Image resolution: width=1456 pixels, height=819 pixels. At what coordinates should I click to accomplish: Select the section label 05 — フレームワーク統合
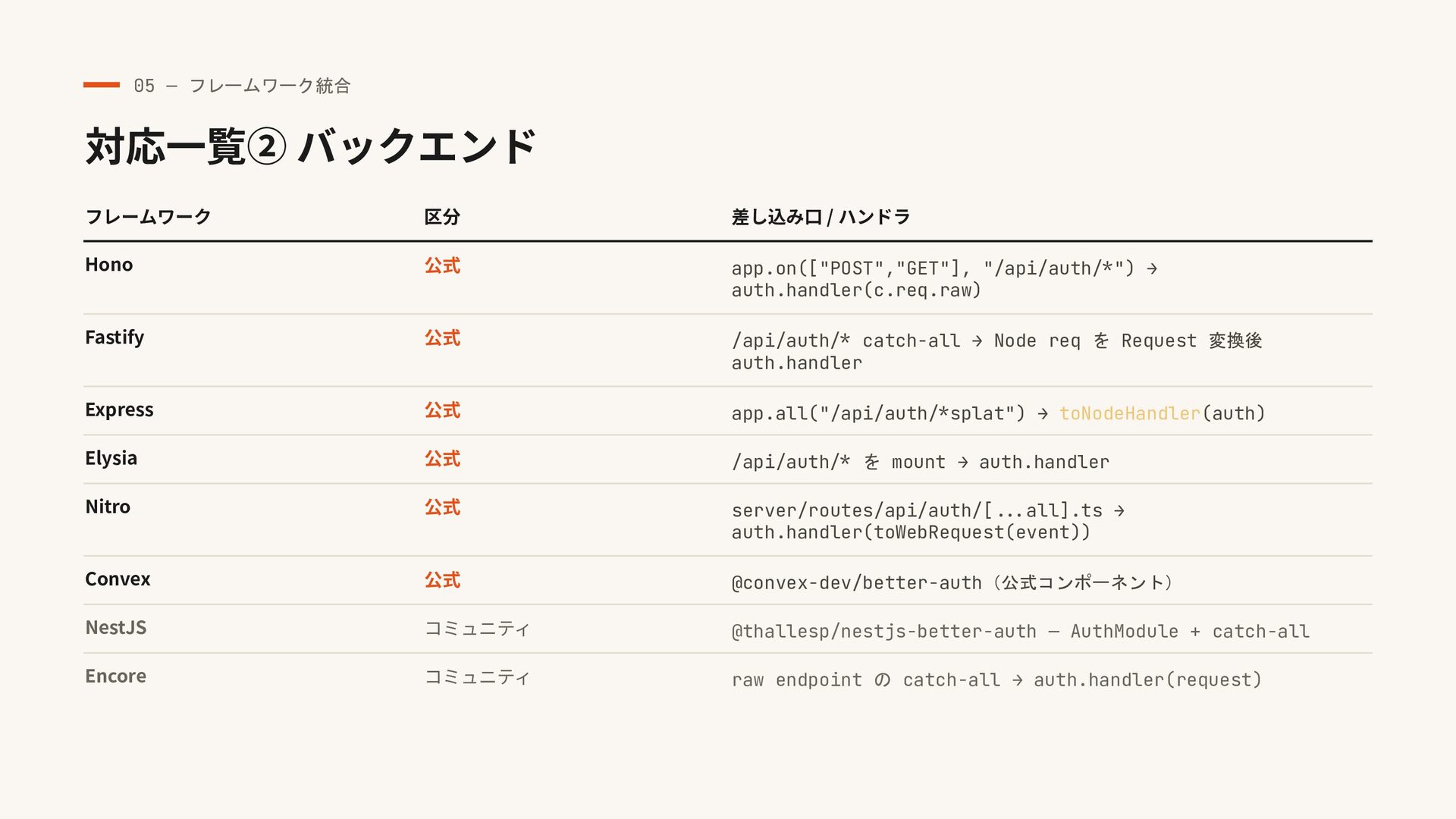[242, 86]
